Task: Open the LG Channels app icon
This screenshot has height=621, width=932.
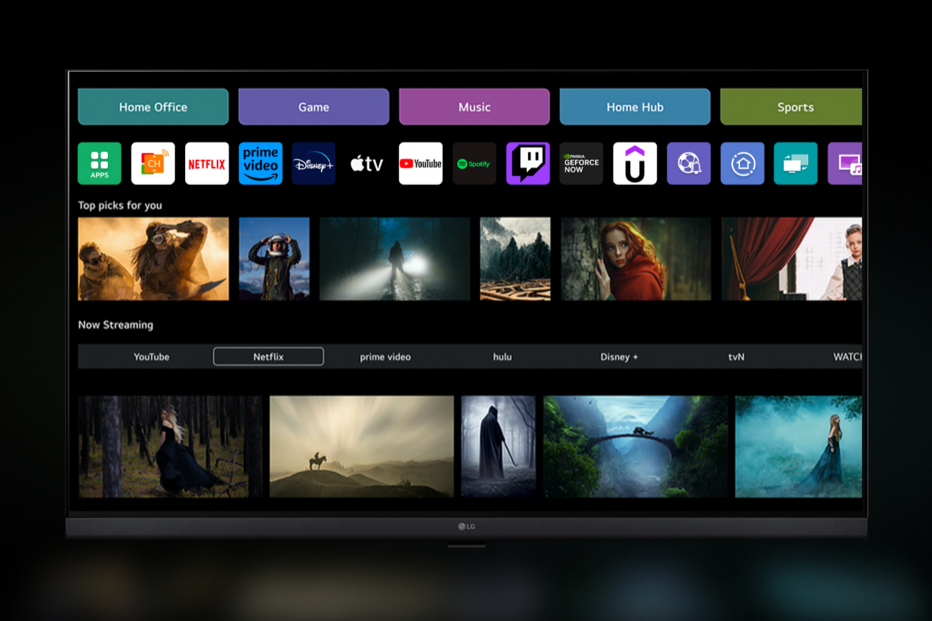Action: 153,164
